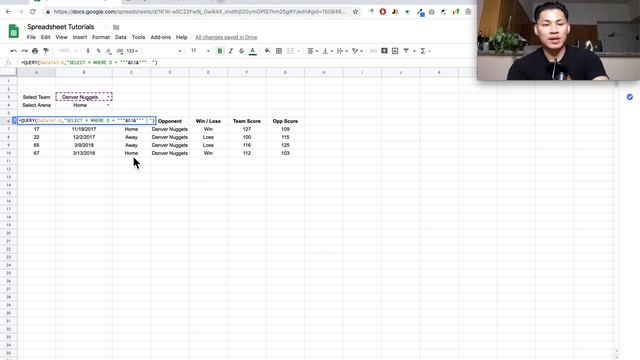
Task: Select column H header
Action: point(324,72)
